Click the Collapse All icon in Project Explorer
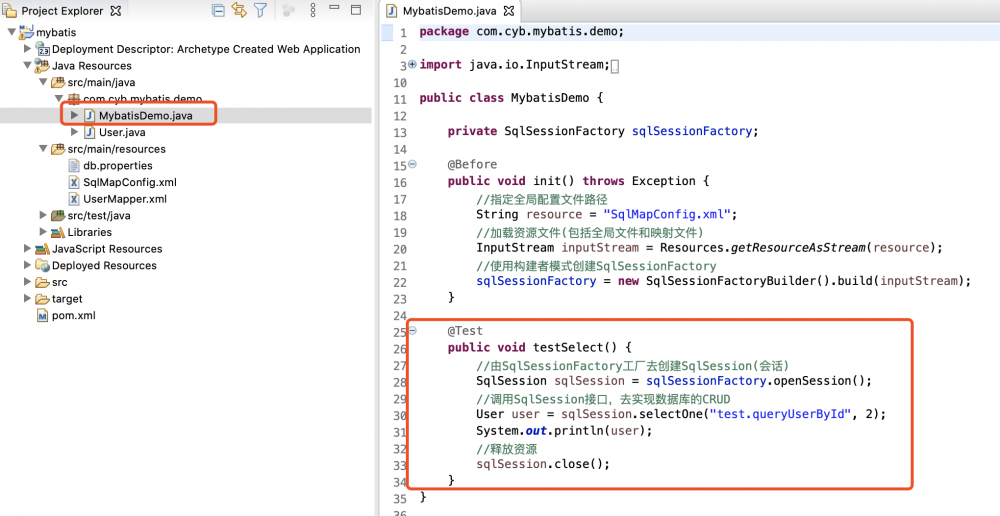The height and width of the screenshot is (516, 1000). 218,10
